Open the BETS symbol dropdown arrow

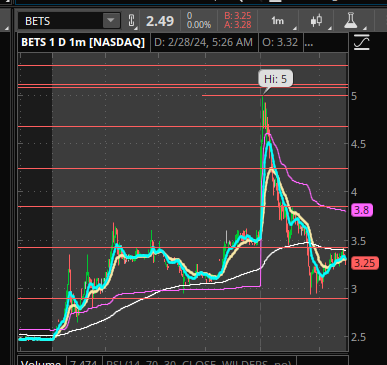click(x=111, y=21)
